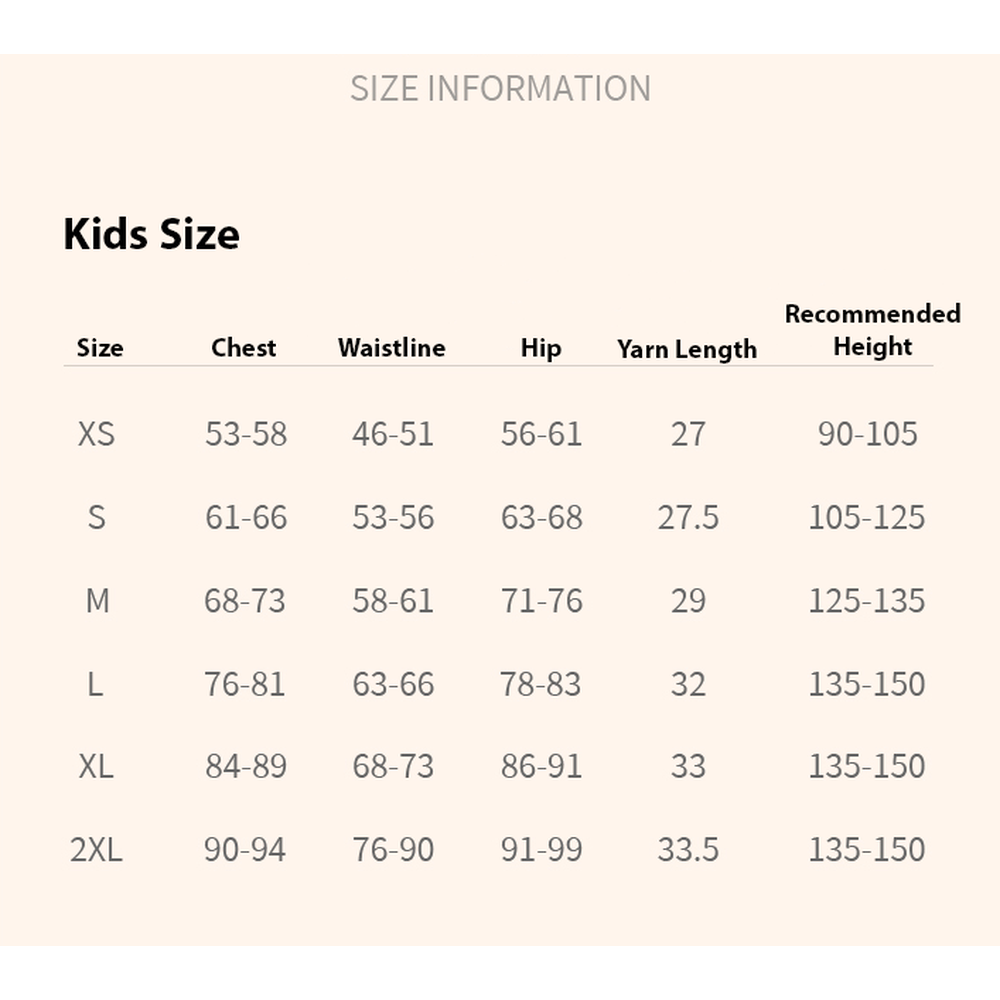Screen dimensions: 1000x1000
Task: Click the SIZE INFORMATION title
Action: tap(500, 88)
